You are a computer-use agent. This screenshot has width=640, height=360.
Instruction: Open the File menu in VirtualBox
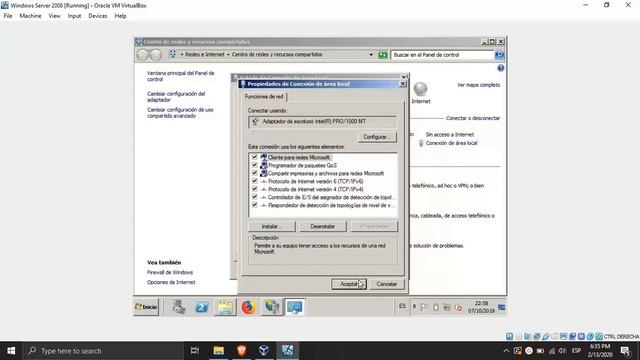(8, 16)
